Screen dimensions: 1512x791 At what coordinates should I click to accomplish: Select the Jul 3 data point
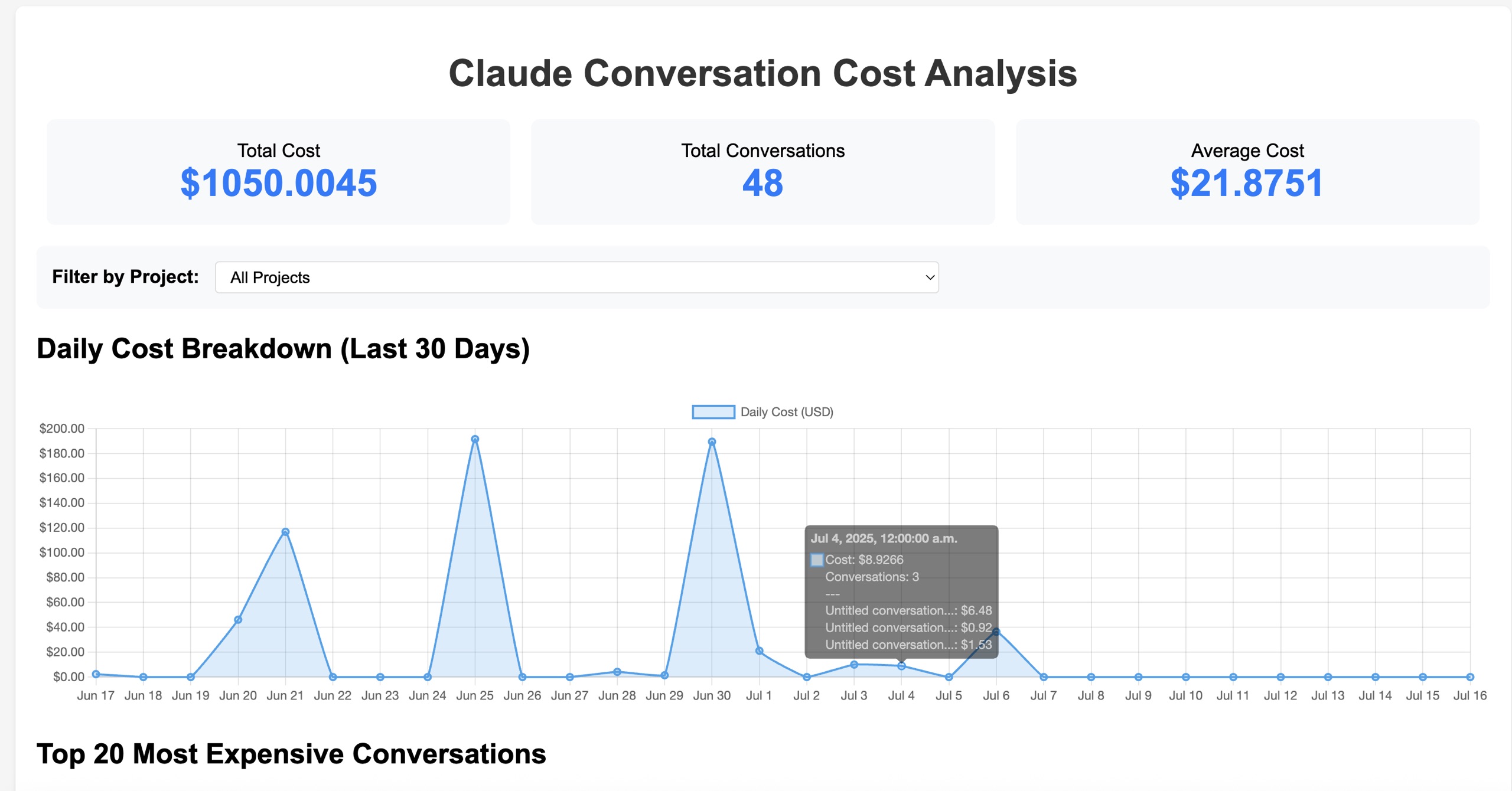click(x=854, y=665)
